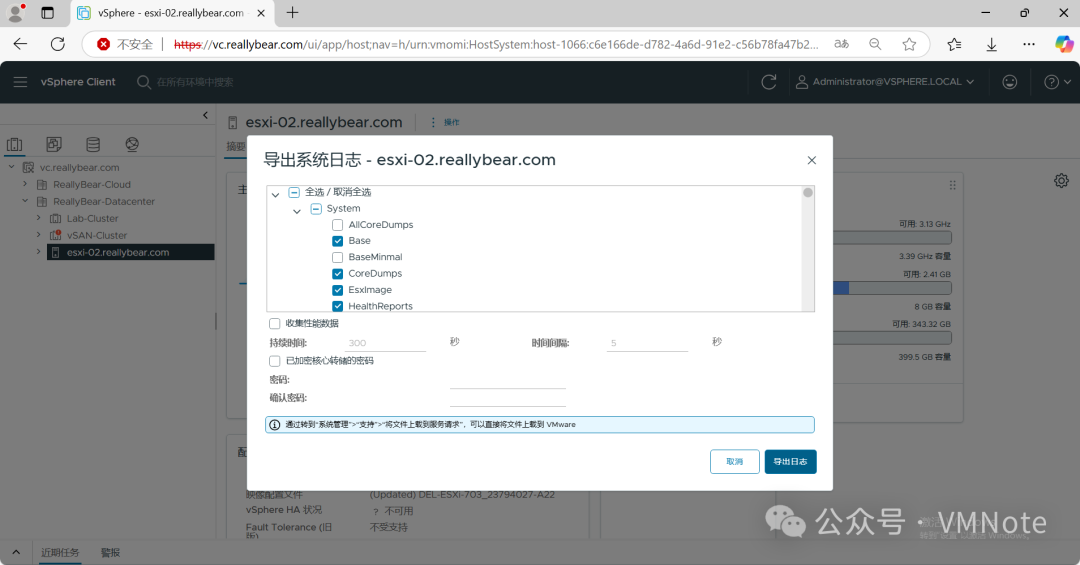Open browser downloads icon

991,44
